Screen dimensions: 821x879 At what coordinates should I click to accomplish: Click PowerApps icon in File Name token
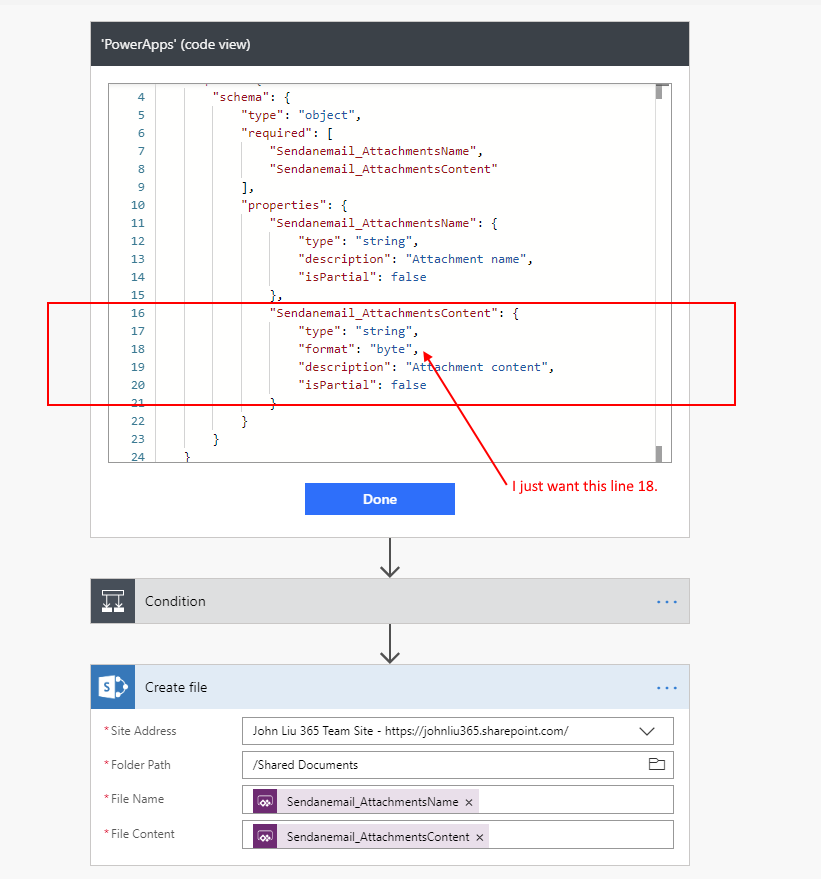(x=265, y=801)
